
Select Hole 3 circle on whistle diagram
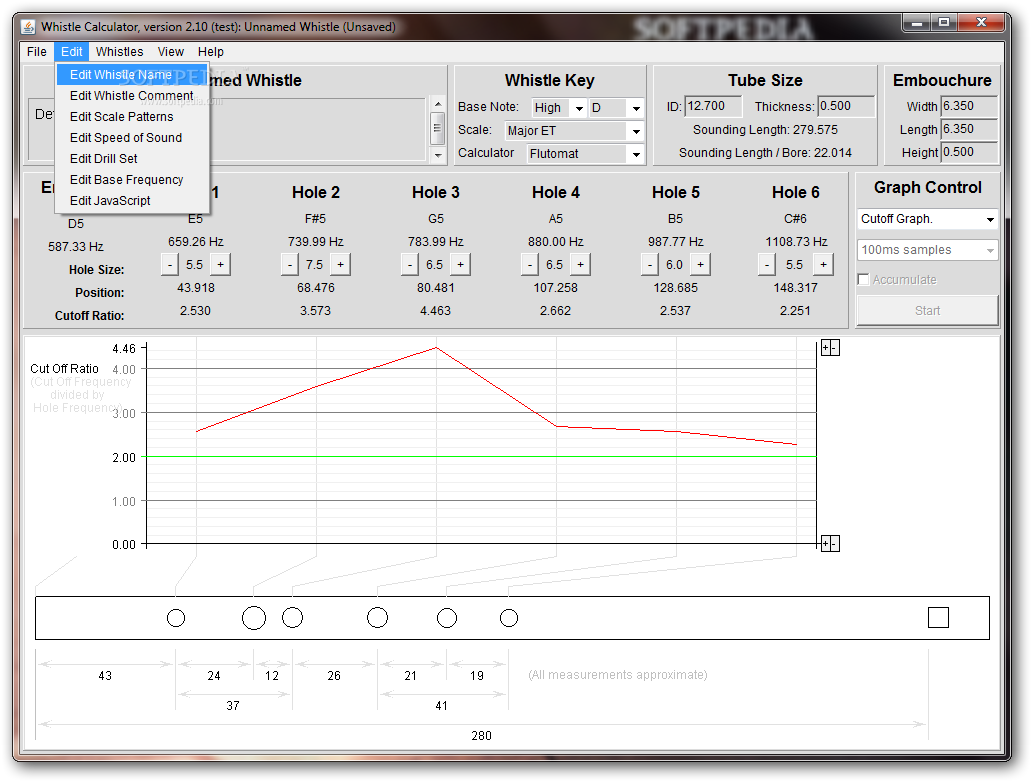point(292,617)
